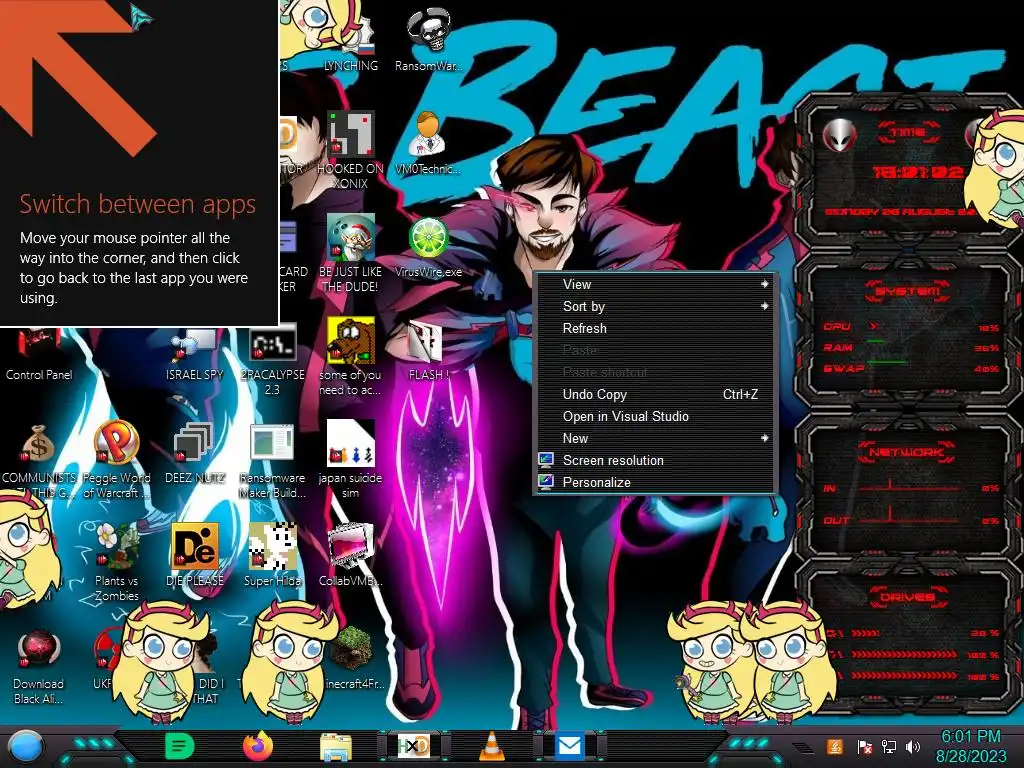Choose Open in Visual Studio
This screenshot has height=768, width=1024.
(x=655, y=417)
